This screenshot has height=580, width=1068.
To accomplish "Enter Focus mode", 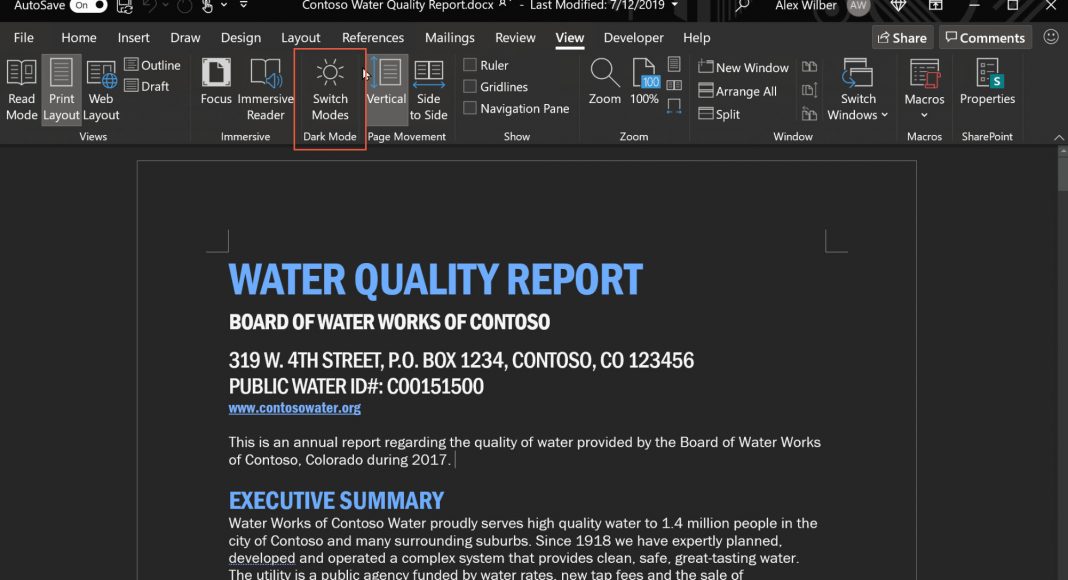I will (216, 82).
